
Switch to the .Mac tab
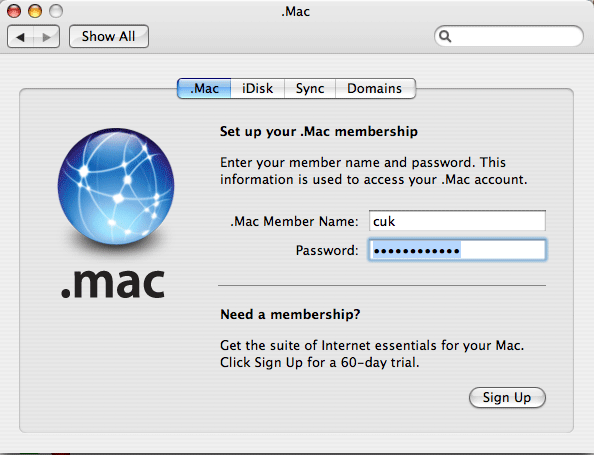tap(204, 88)
